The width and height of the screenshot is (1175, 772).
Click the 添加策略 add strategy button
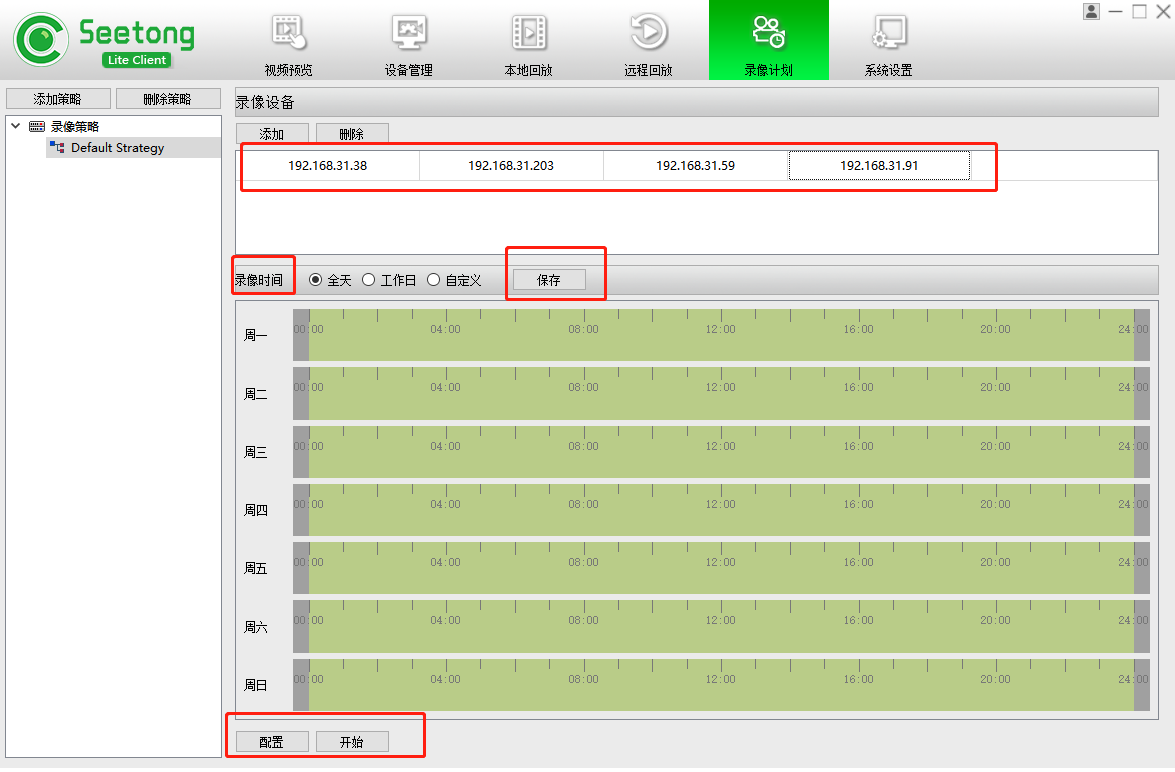pos(57,99)
